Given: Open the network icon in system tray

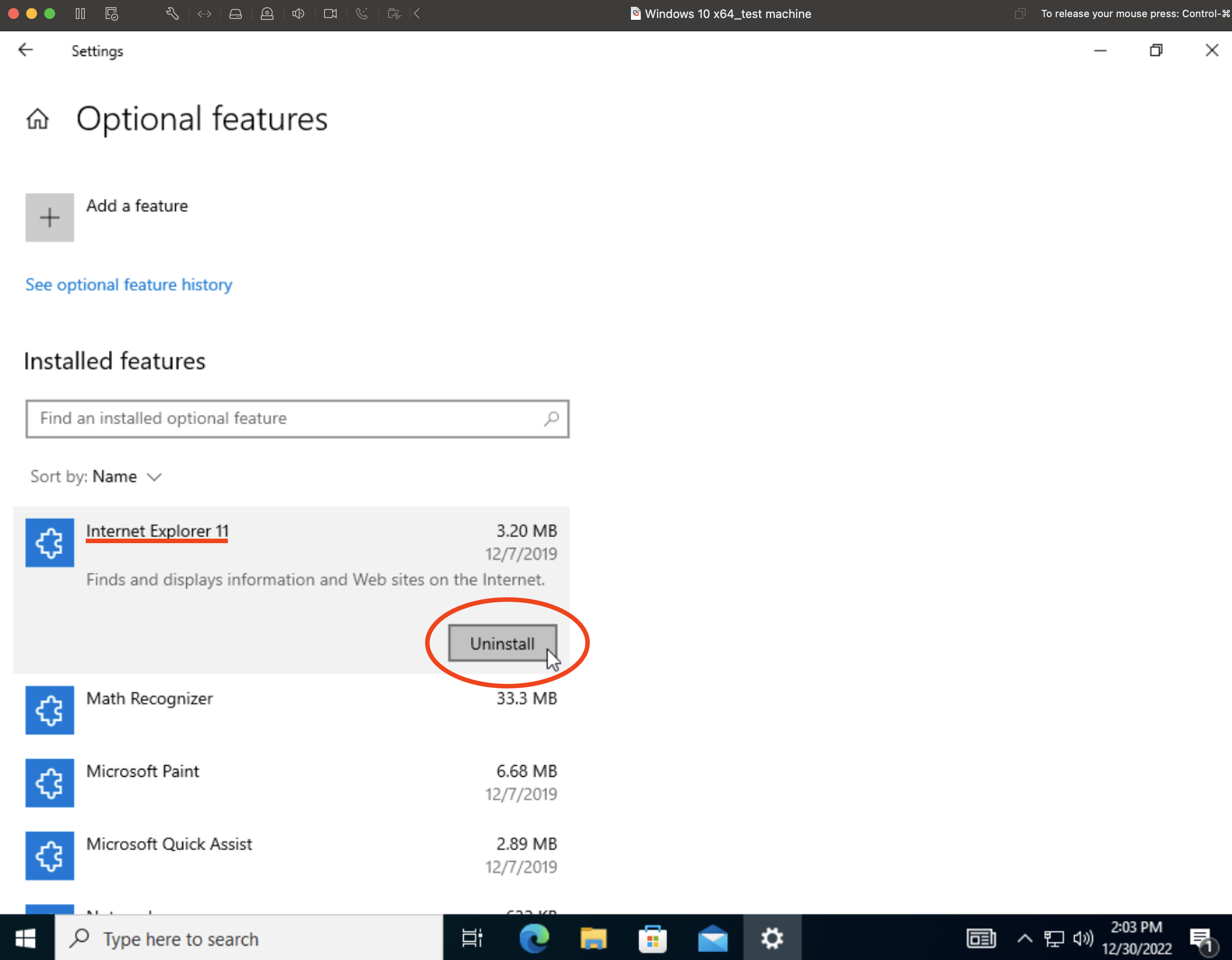Looking at the screenshot, I should (x=1054, y=938).
